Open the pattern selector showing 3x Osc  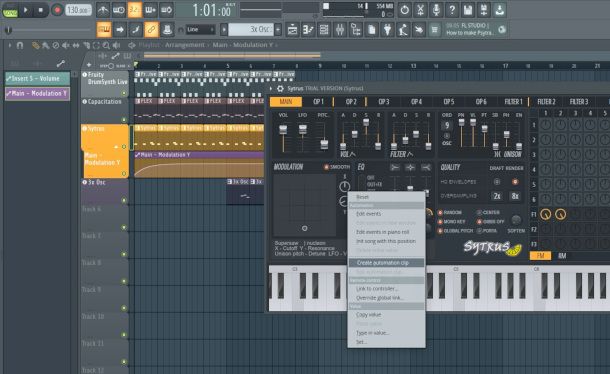coord(251,30)
